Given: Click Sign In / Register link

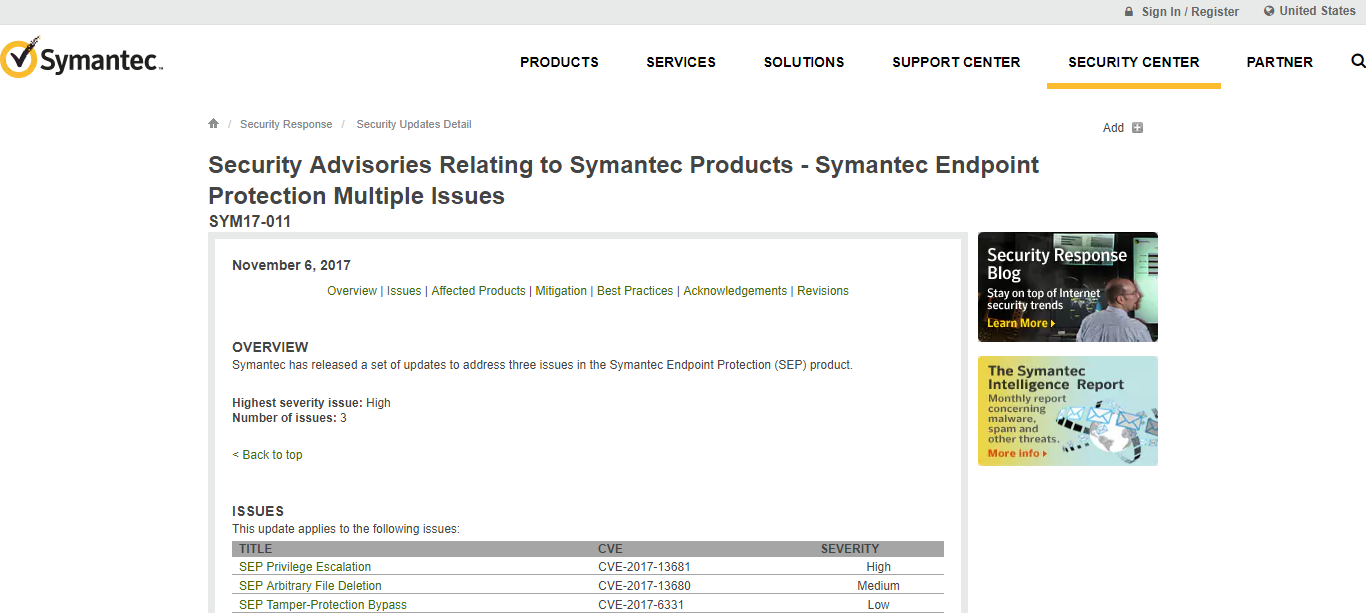Looking at the screenshot, I should 1190,12.
